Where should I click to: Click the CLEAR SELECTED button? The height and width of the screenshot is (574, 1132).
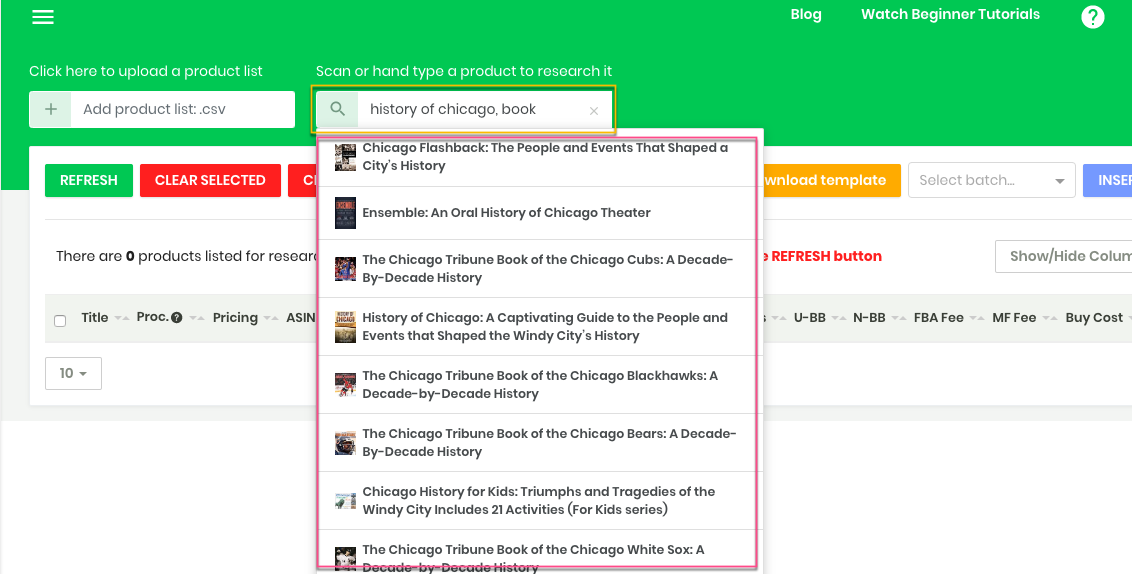(210, 181)
